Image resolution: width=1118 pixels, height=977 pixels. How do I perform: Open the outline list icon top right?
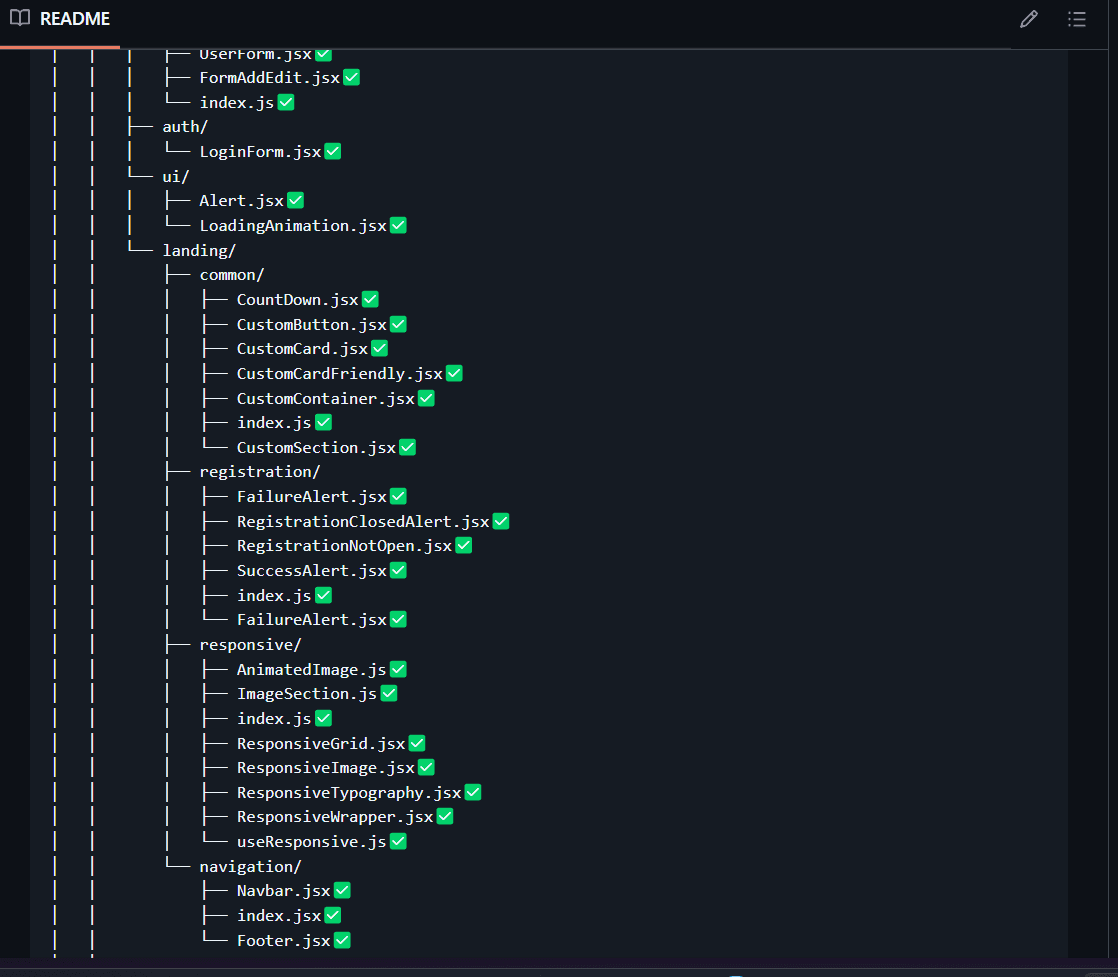point(1077,19)
